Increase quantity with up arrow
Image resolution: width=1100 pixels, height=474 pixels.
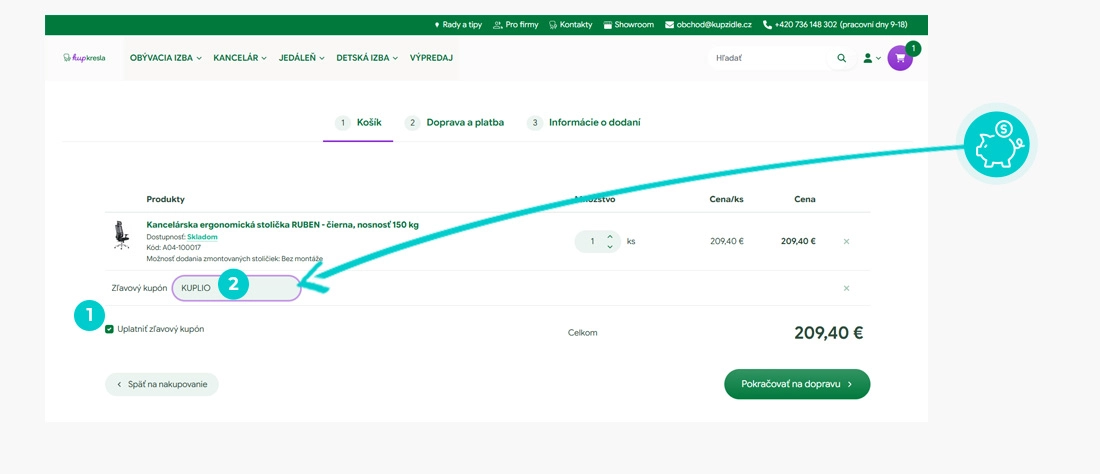(610, 236)
